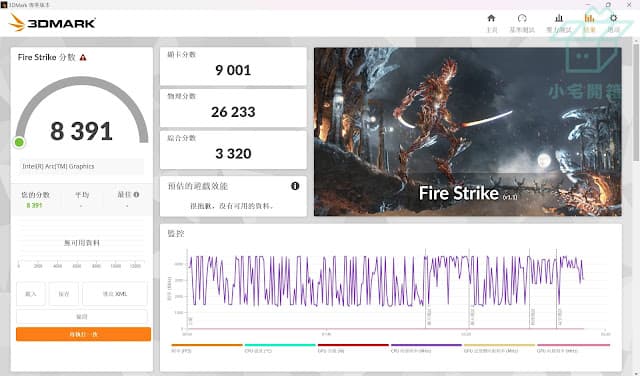Click the green dot on the score gauge
Viewport: 640px width, 376px height.
pos(19,142)
